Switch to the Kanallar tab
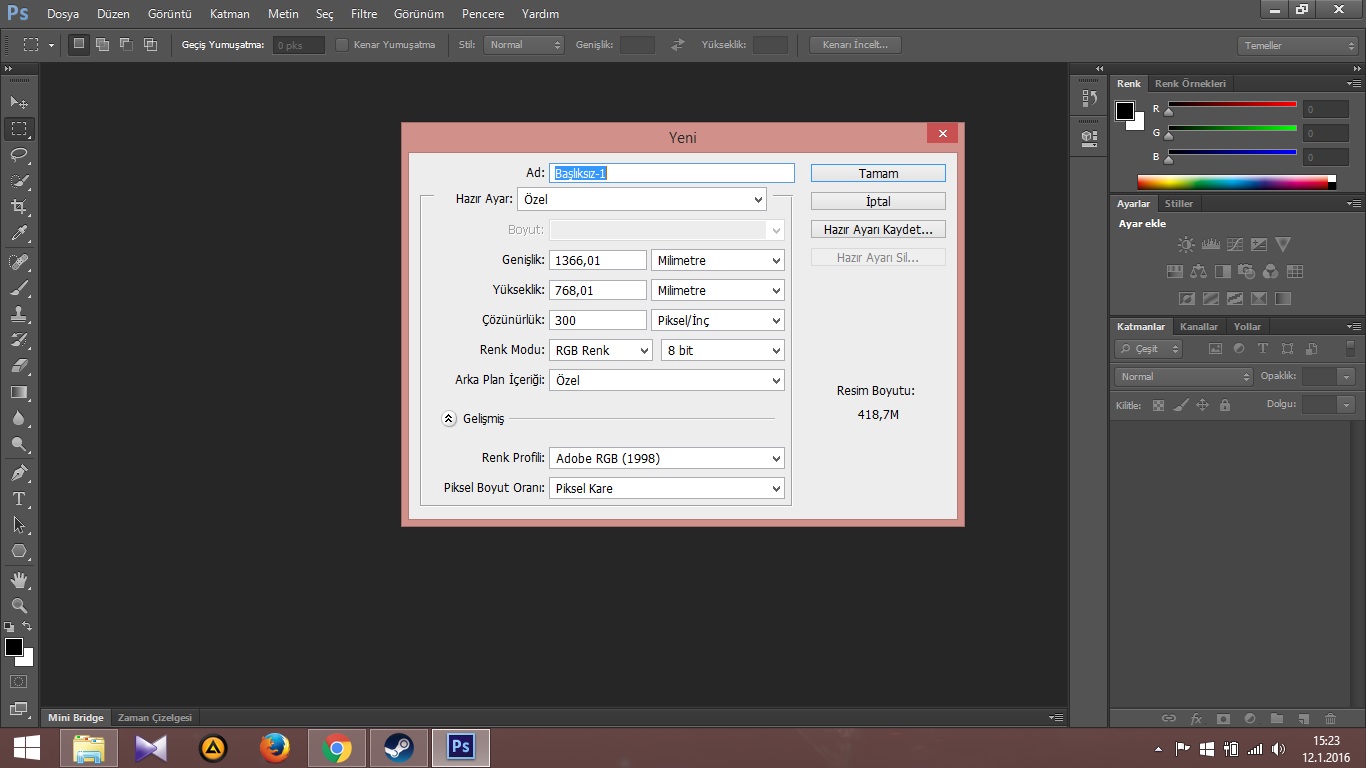The width and height of the screenshot is (1366, 768). click(x=1198, y=327)
